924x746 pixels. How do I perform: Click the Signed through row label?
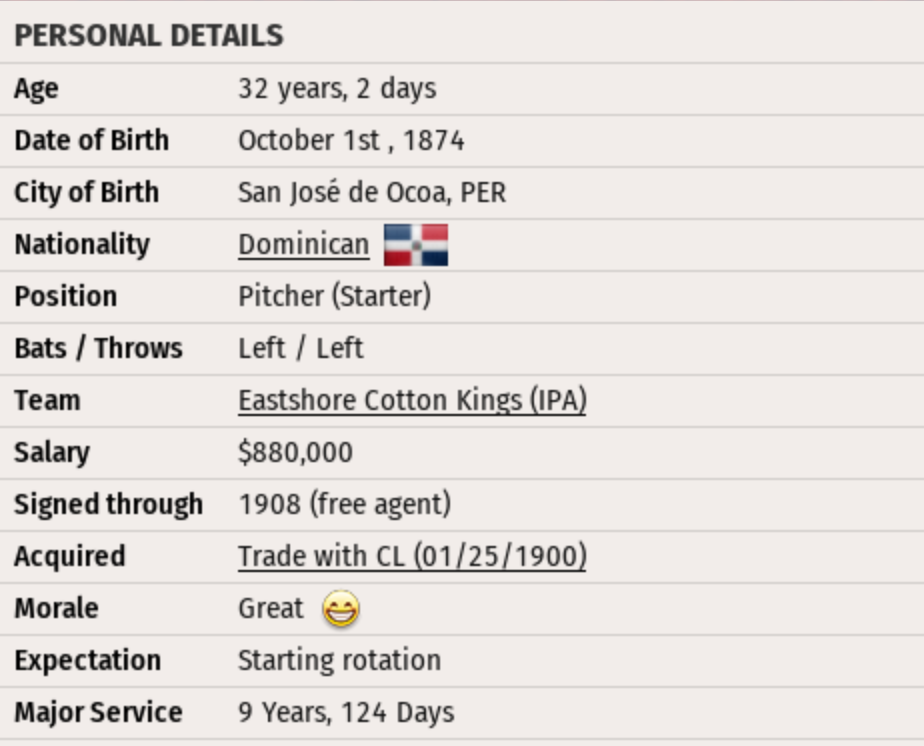(x=108, y=505)
